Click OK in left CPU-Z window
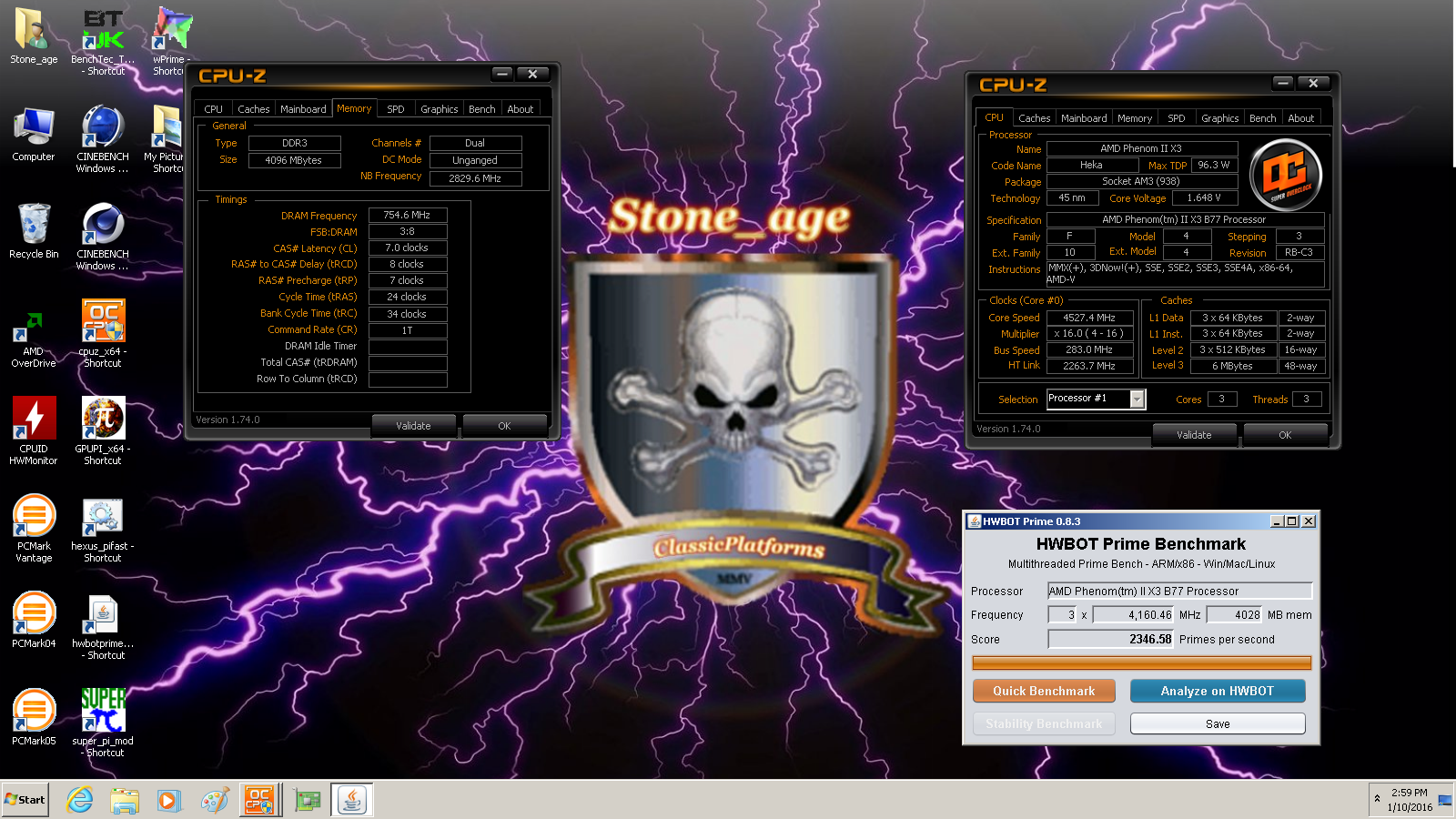1456x819 pixels. coord(504,426)
